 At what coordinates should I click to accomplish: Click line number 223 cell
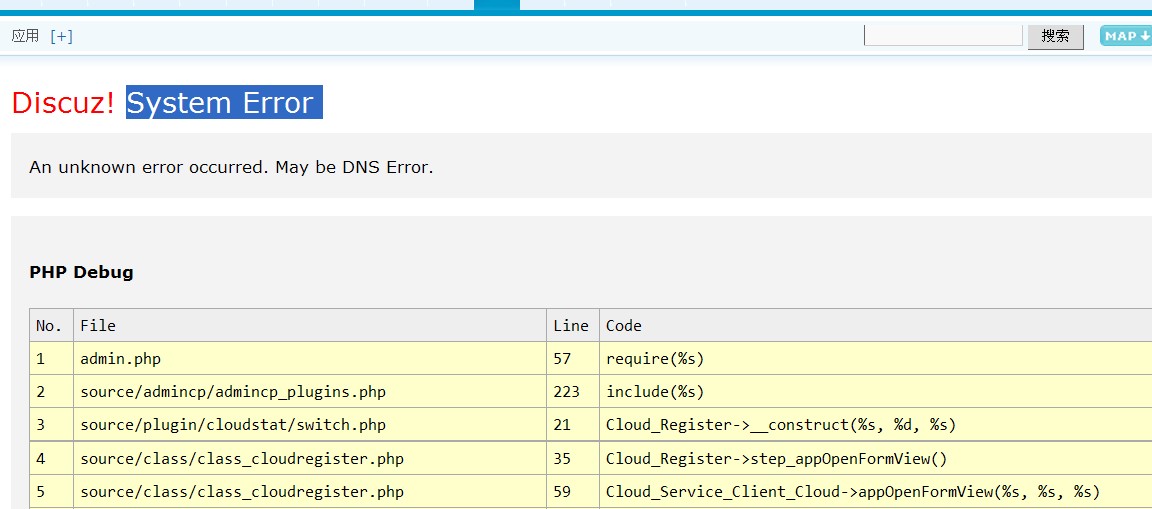pos(573,391)
